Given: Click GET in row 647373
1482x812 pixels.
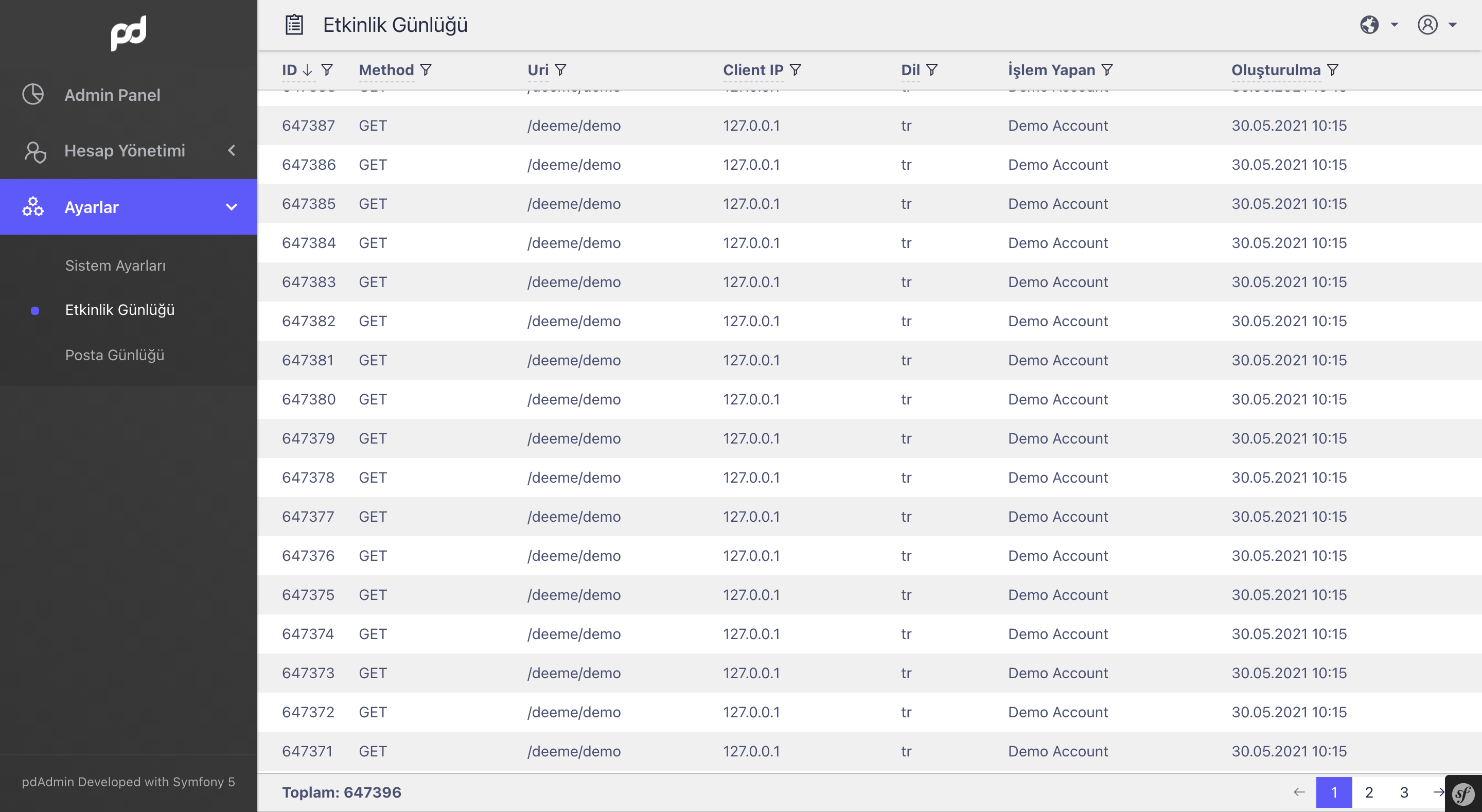Looking at the screenshot, I should coord(373,673).
